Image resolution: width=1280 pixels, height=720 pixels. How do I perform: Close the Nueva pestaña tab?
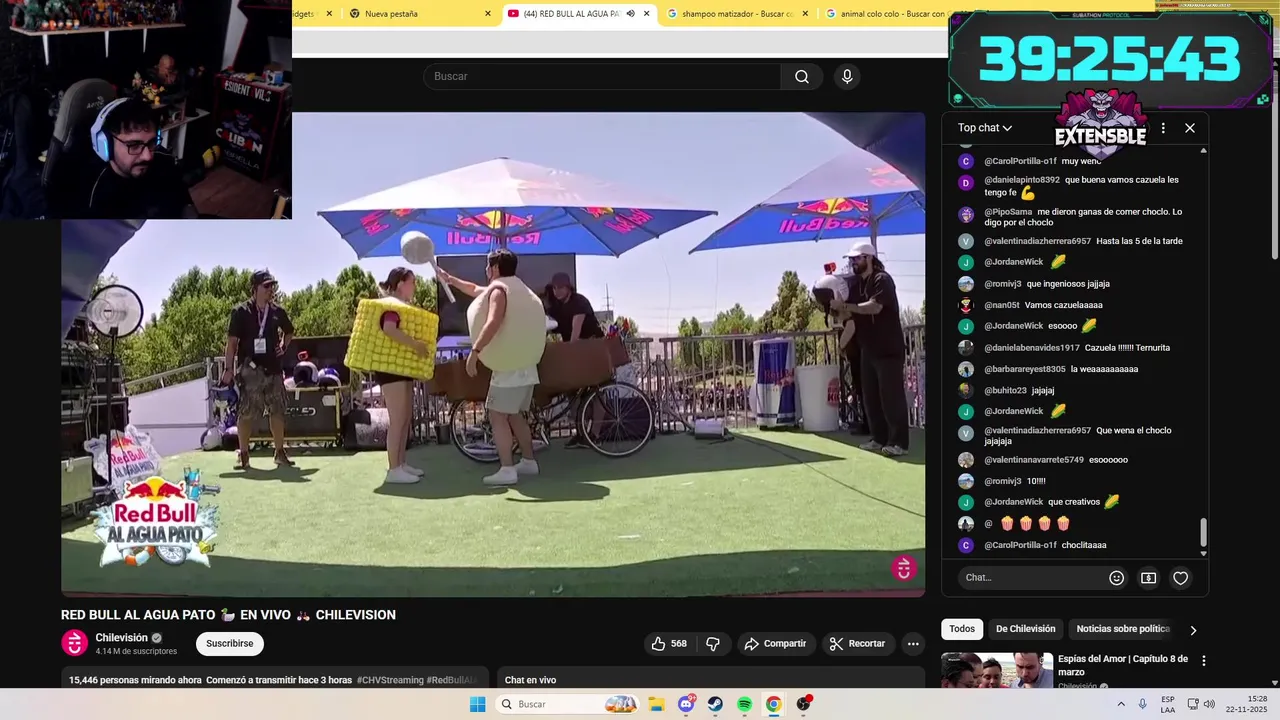coord(488,14)
